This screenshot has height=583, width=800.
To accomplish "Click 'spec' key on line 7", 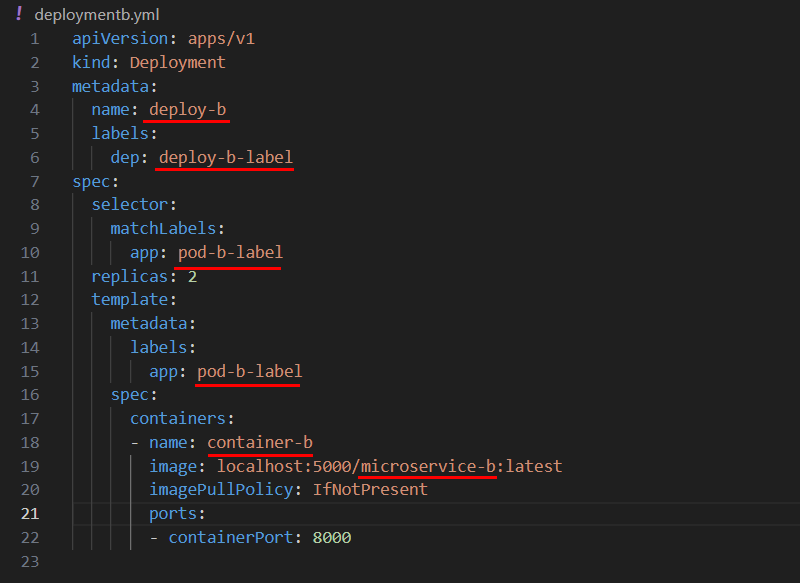I will pos(91,182).
